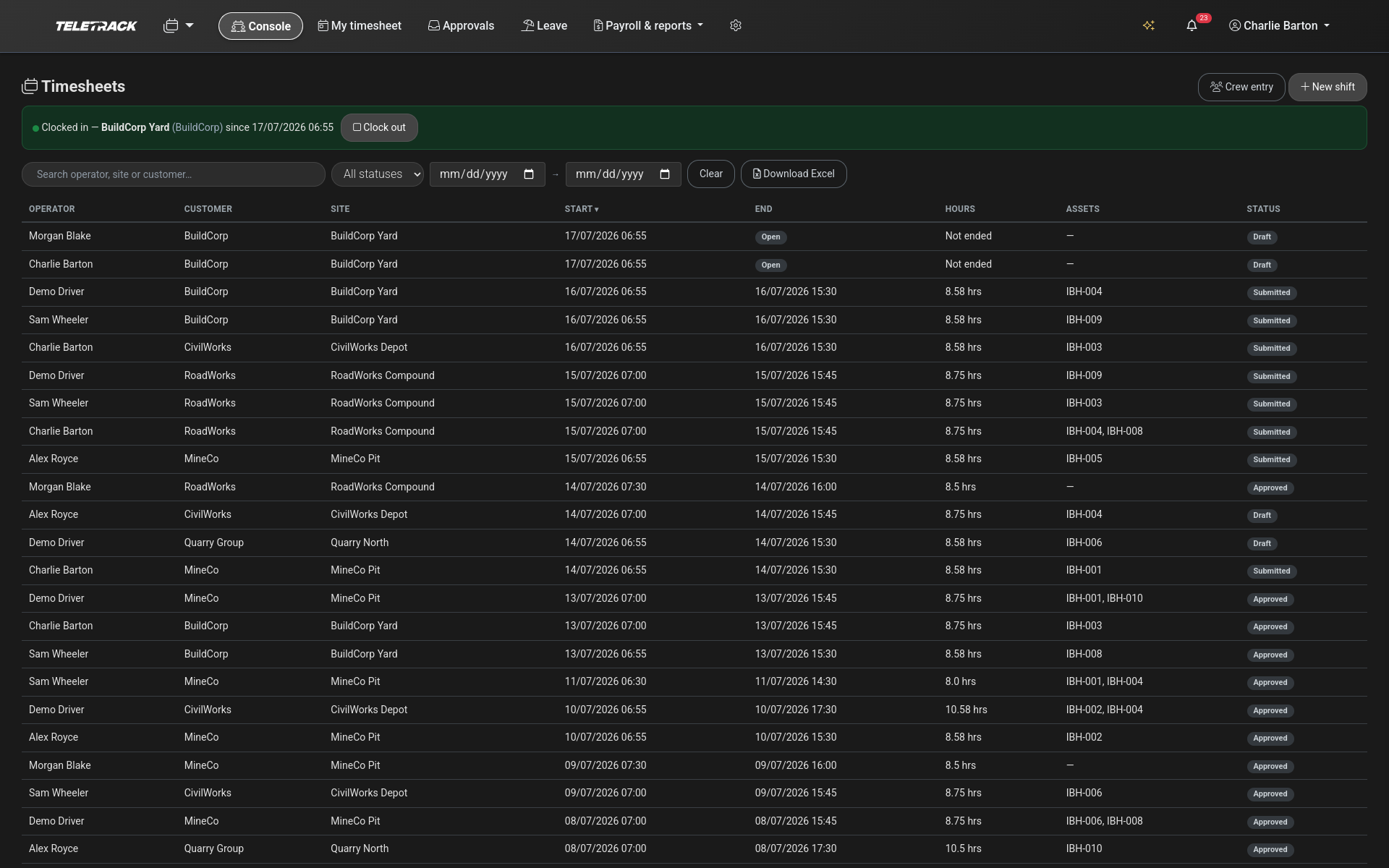Select Morgan Blake's 17/07/2026 row
This screenshot has width=1389, height=868.
tap(694, 237)
